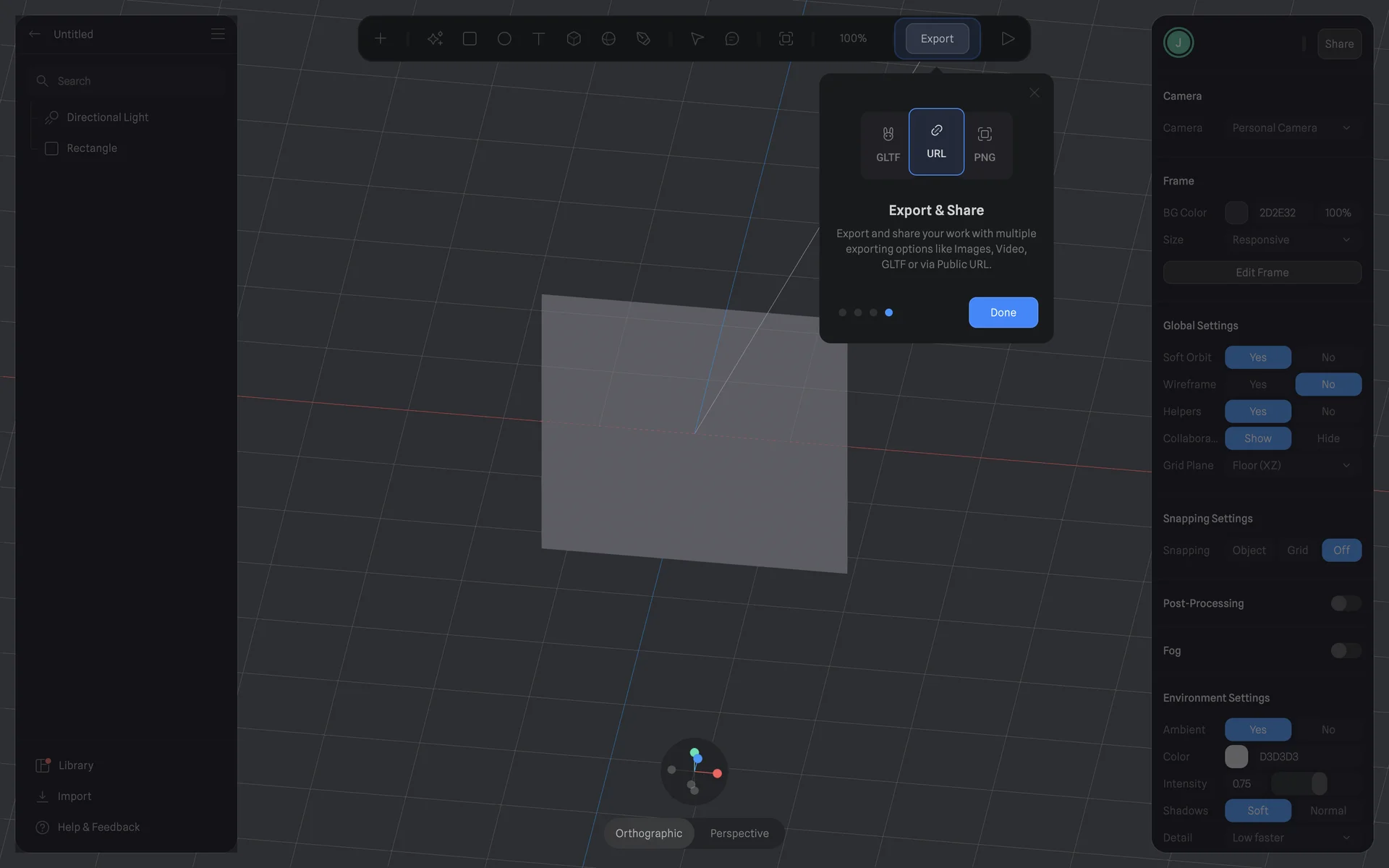1389x868 pixels.
Task: Switch to Perspective view tab
Action: click(739, 833)
